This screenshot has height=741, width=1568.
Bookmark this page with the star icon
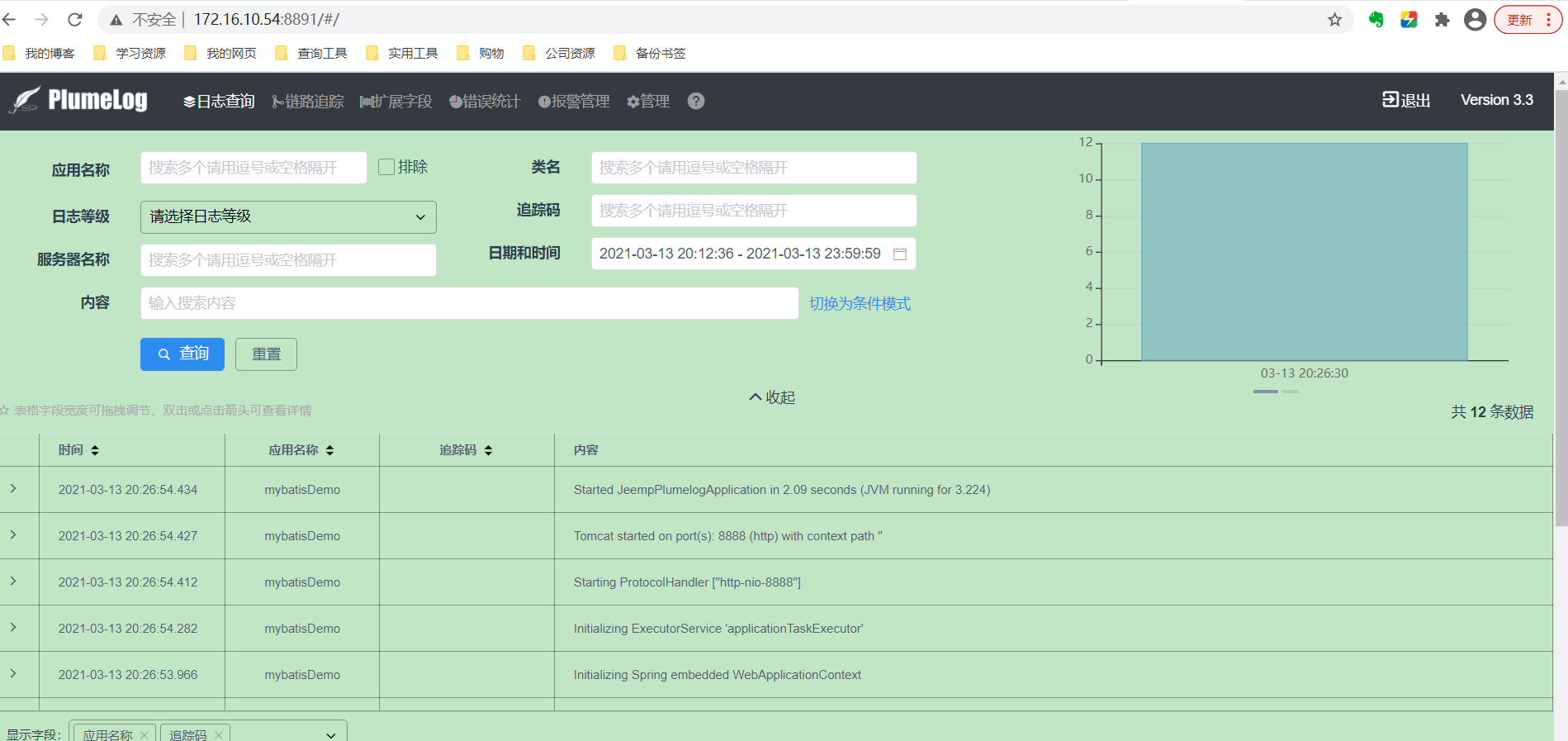click(1335, 20)
